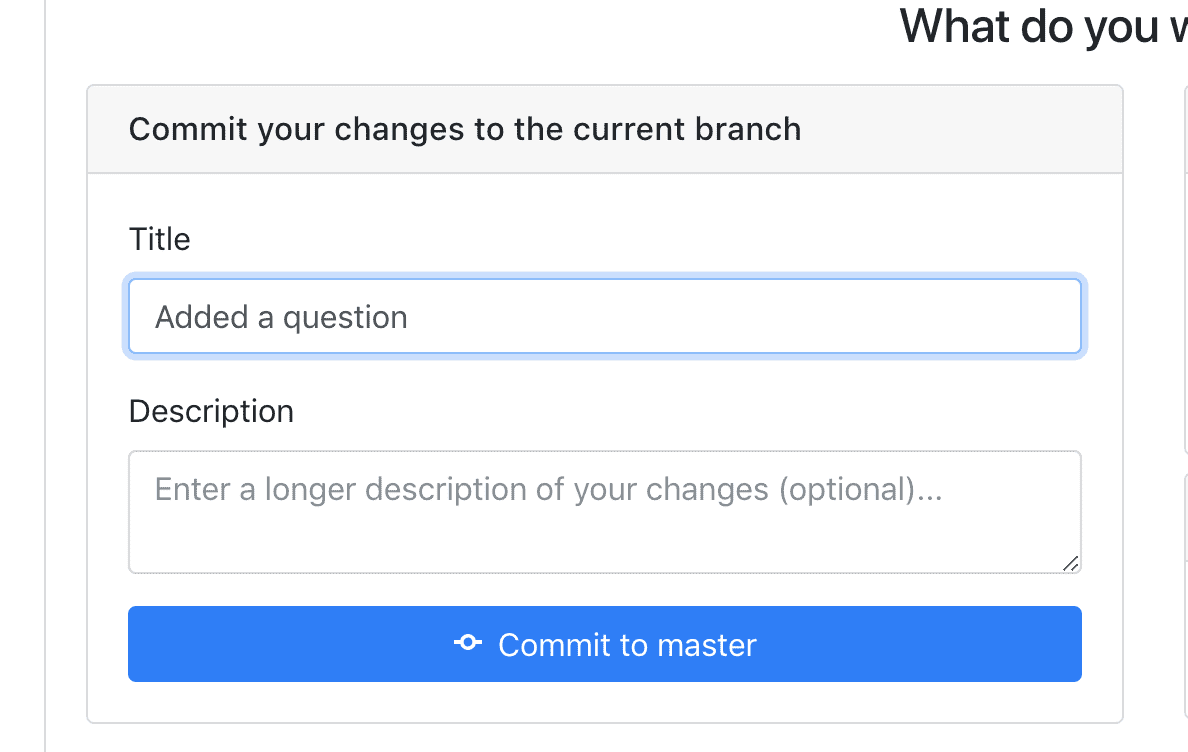The height and width of the screenshot is (752, 1188).
Task: Select the partially visible card at upper right edge
Action: pyautogui.click(x=1186, y=269)
